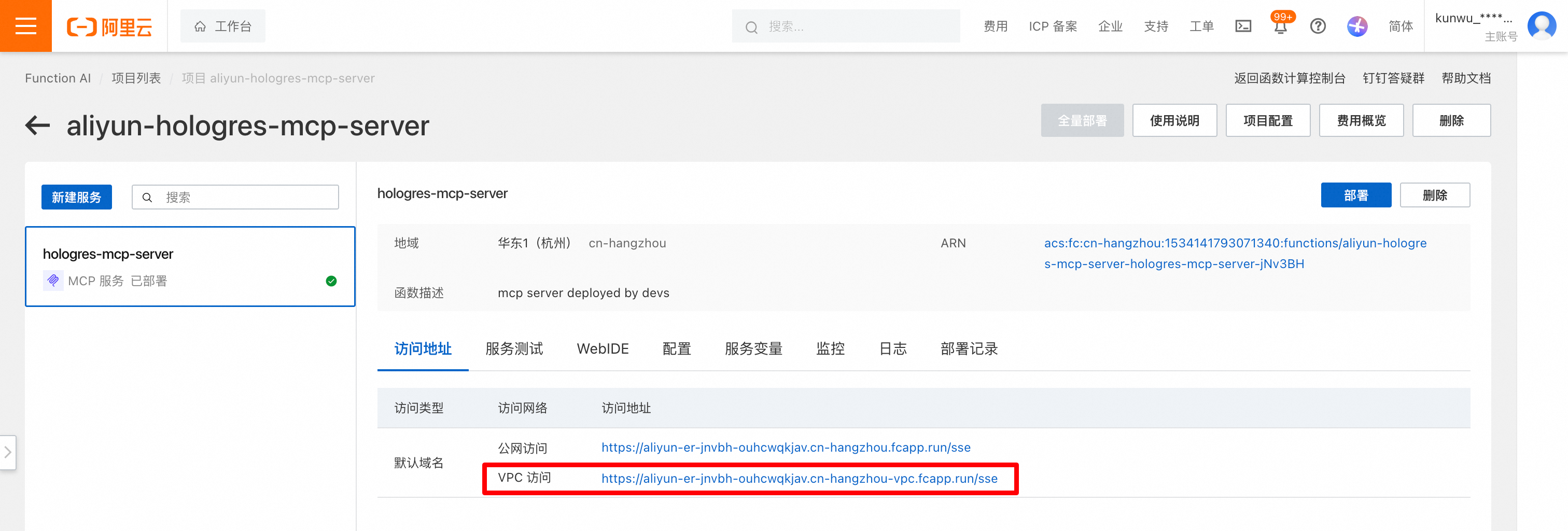The image size is (1568, 531).
Task: Click the 新建服务 button
Action: click(77, 197)
